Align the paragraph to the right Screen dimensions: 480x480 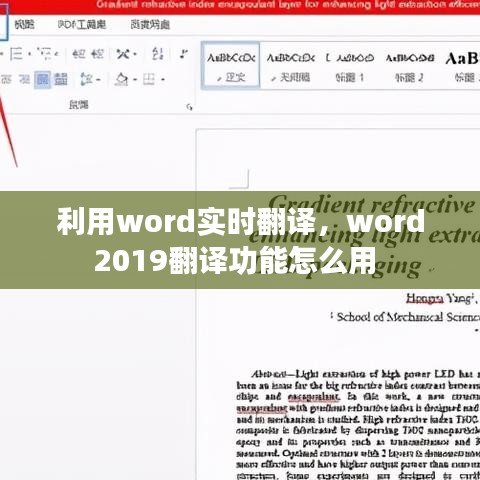point(24,79)
